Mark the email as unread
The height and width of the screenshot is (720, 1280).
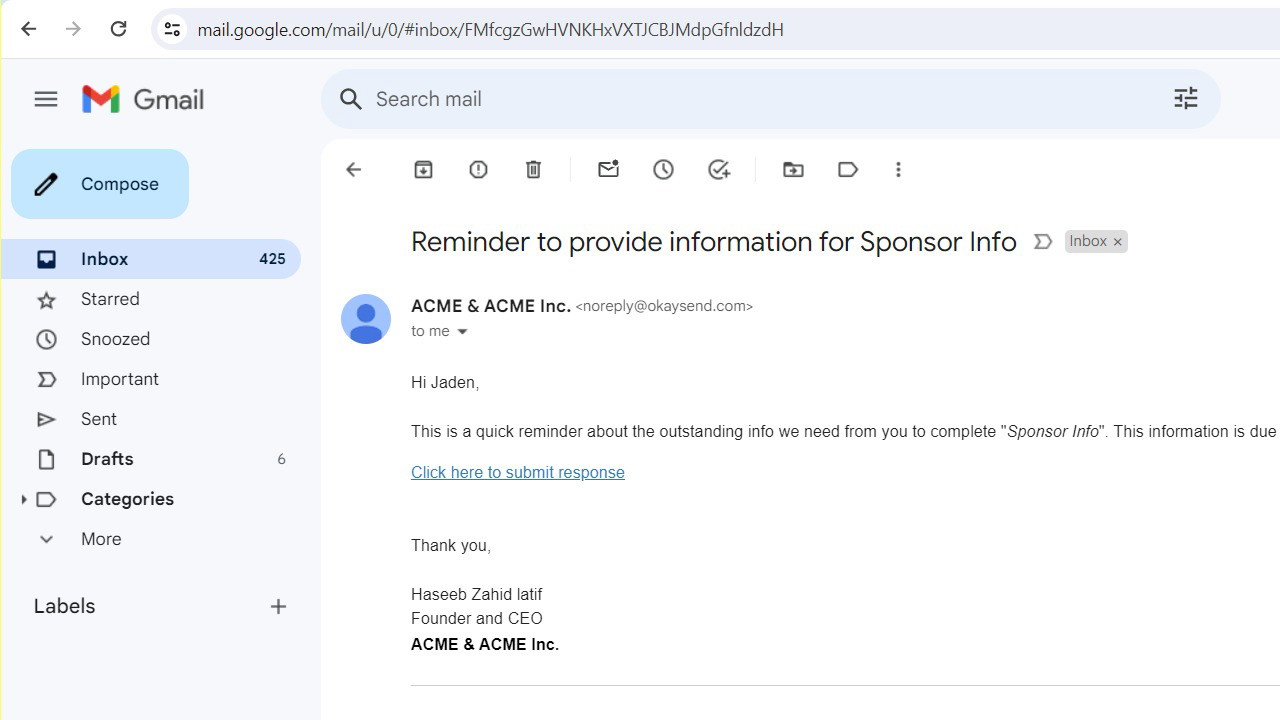608,170
